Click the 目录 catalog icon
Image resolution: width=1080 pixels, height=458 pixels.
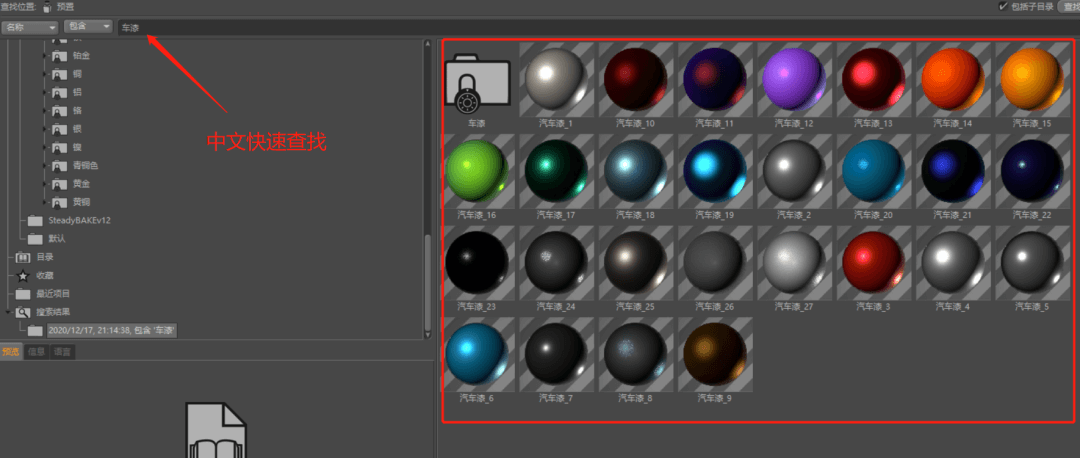tap(23, 257)
